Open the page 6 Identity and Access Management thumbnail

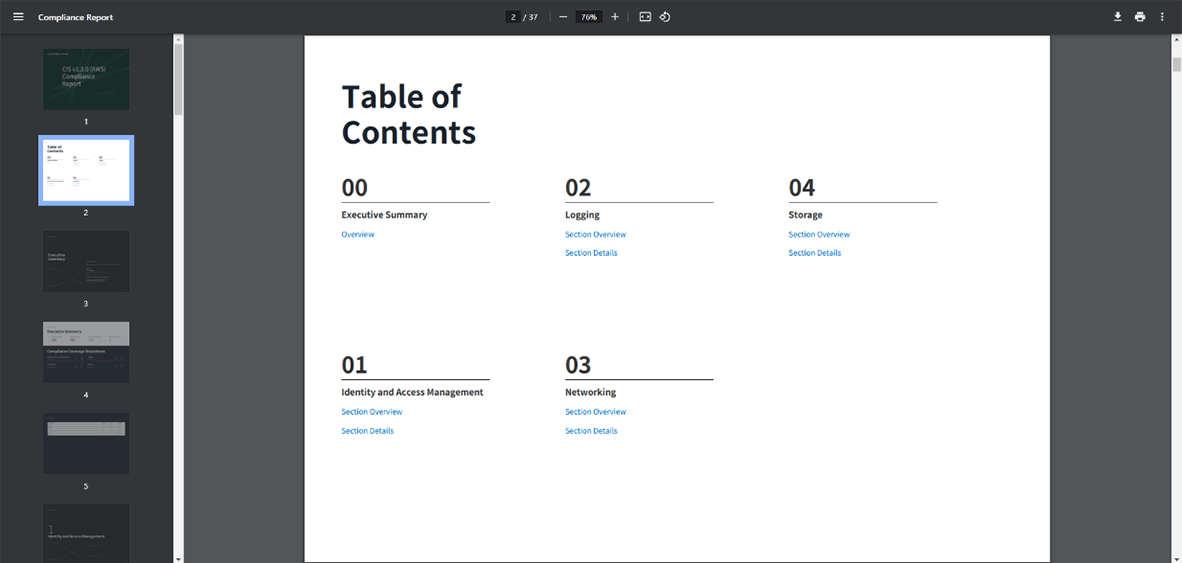click(86, 533)
